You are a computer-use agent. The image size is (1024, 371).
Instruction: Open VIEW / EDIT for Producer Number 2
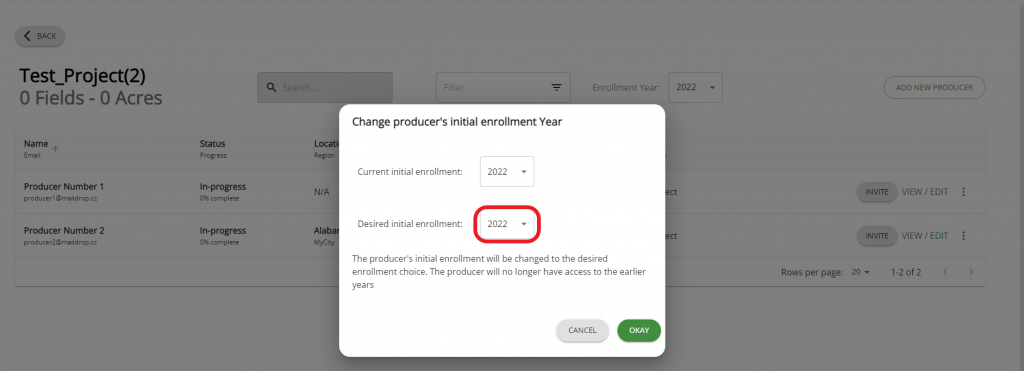[925, 236]
